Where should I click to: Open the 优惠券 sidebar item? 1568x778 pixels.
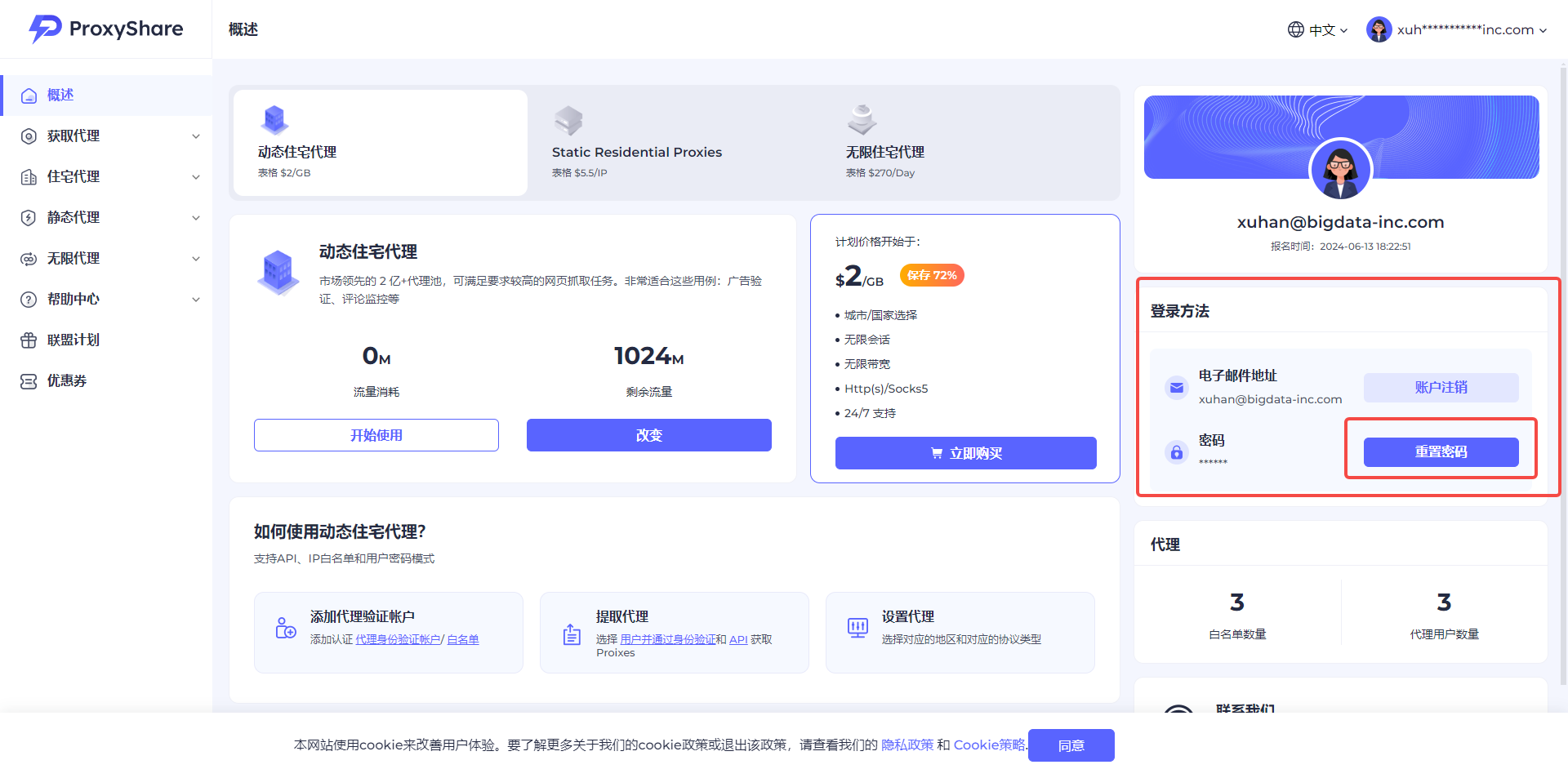[x=106, y=381]
